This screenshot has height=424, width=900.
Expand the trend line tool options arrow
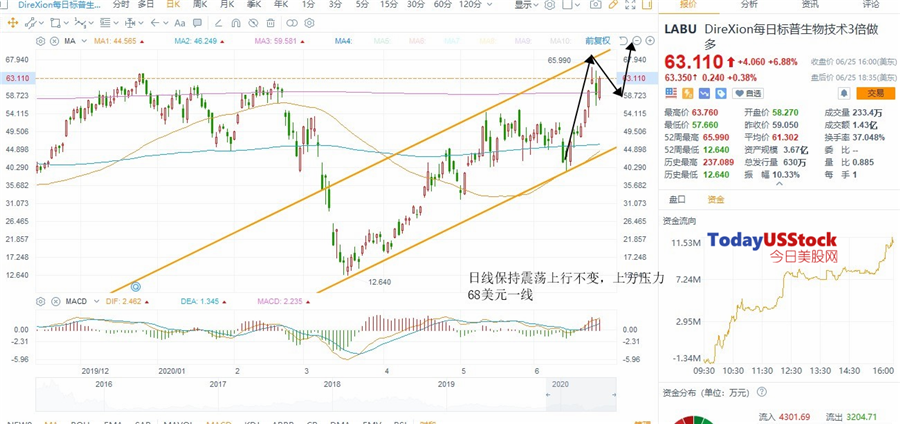42,24
